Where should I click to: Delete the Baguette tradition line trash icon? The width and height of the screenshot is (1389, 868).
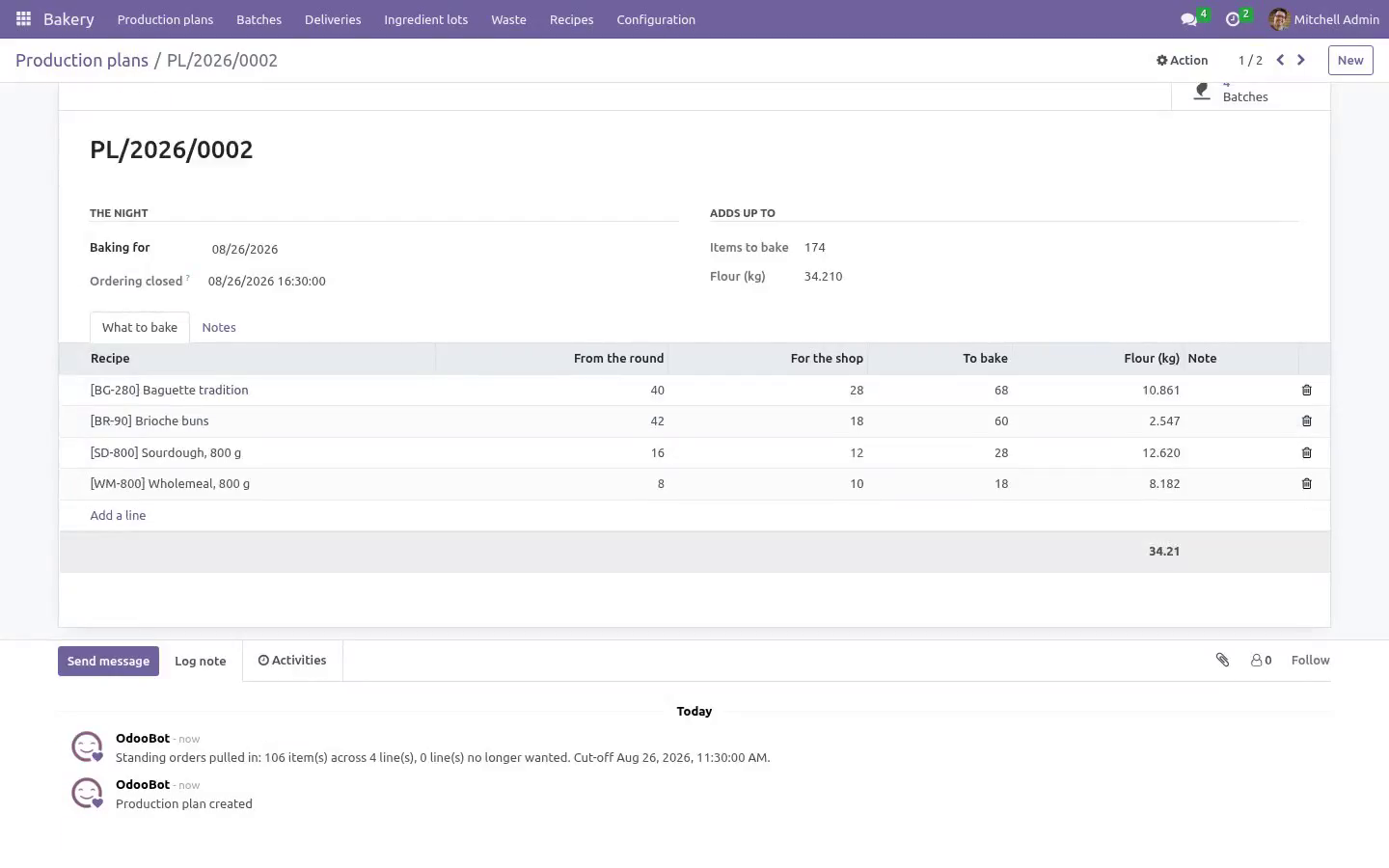(x=1307, y=391)
